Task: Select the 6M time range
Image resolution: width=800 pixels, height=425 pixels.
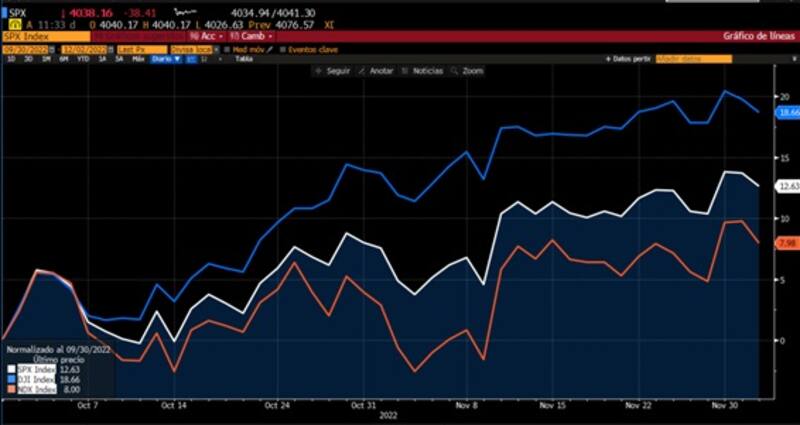Action: pyautogui.click(x=62, y=59)
